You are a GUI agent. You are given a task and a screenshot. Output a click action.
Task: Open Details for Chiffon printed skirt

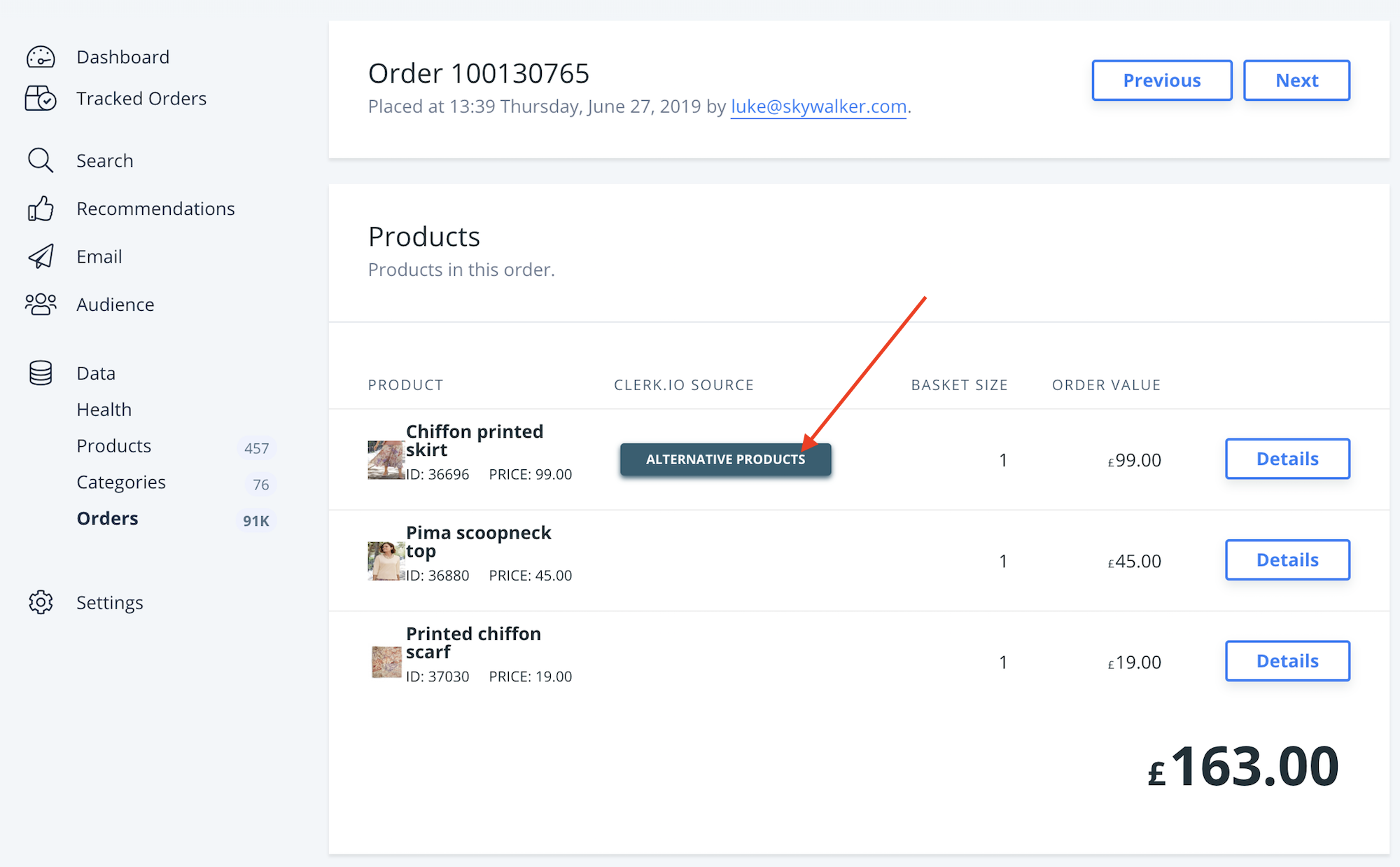point(1287,459)
